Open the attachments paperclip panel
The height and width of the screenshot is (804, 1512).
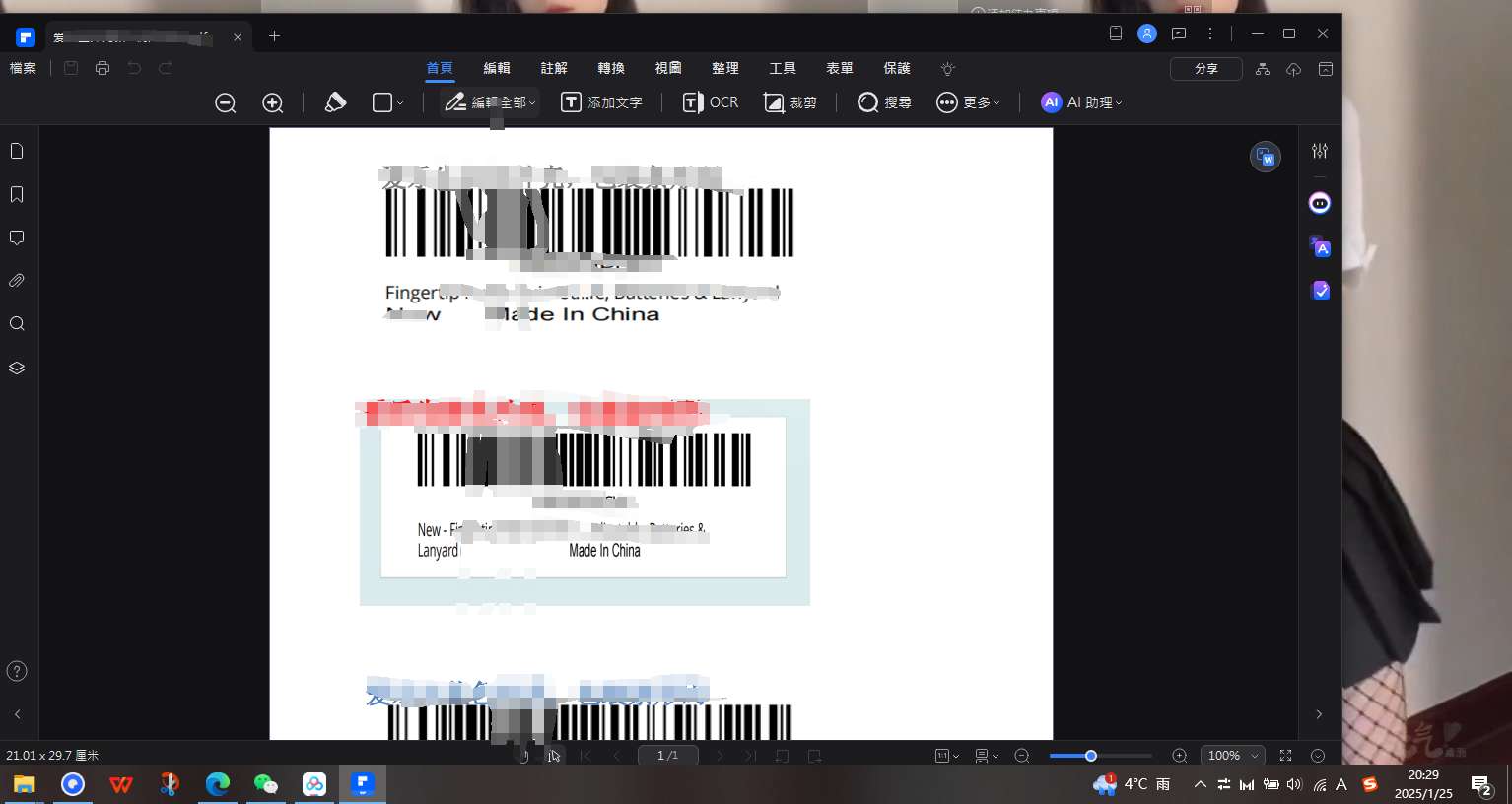tap(17, 281)
